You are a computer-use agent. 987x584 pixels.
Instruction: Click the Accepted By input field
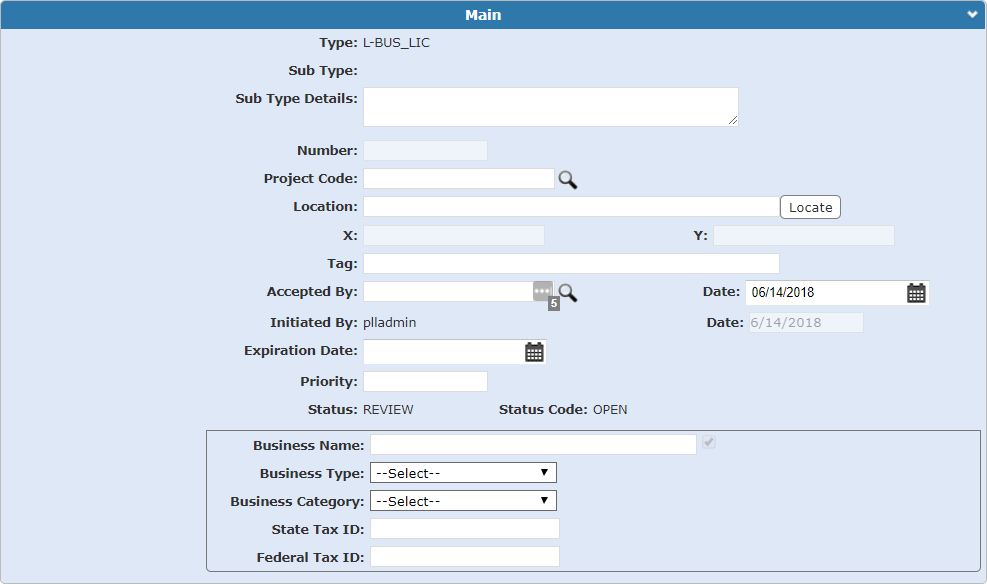click(x=450, y=290)
